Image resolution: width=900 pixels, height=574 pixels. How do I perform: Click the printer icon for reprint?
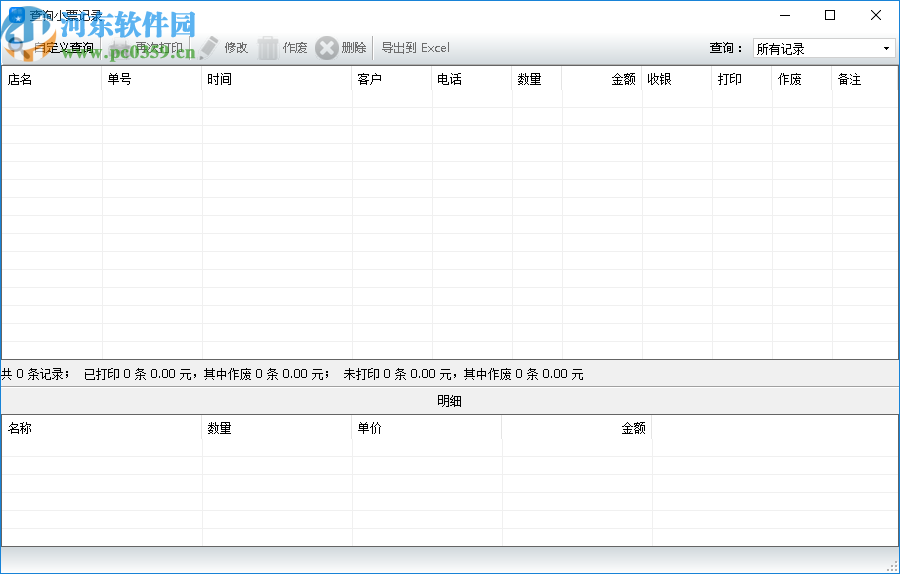[120, 48]
